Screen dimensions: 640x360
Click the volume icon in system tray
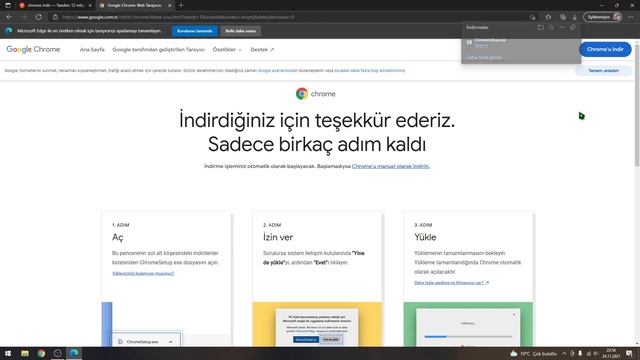coord(596,353)
